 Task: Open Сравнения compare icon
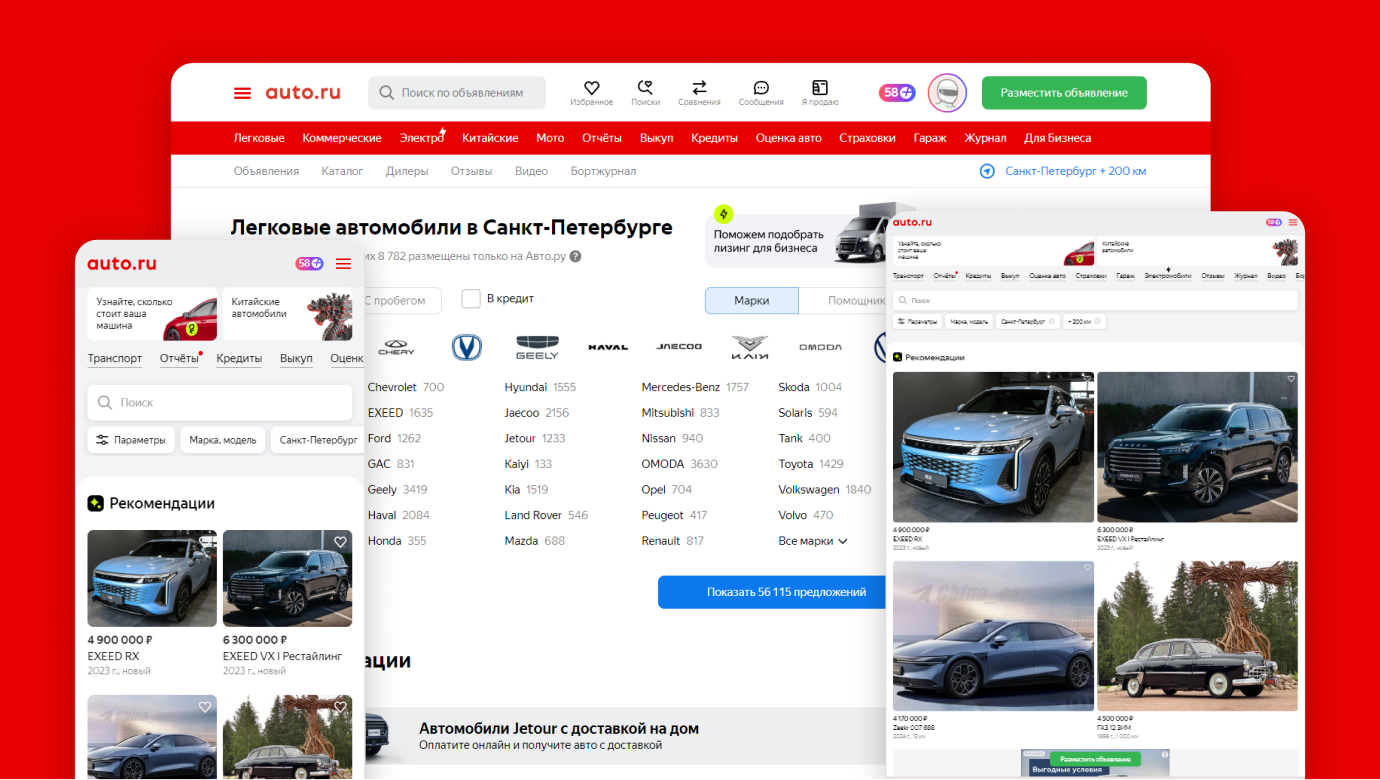point(699,88)
